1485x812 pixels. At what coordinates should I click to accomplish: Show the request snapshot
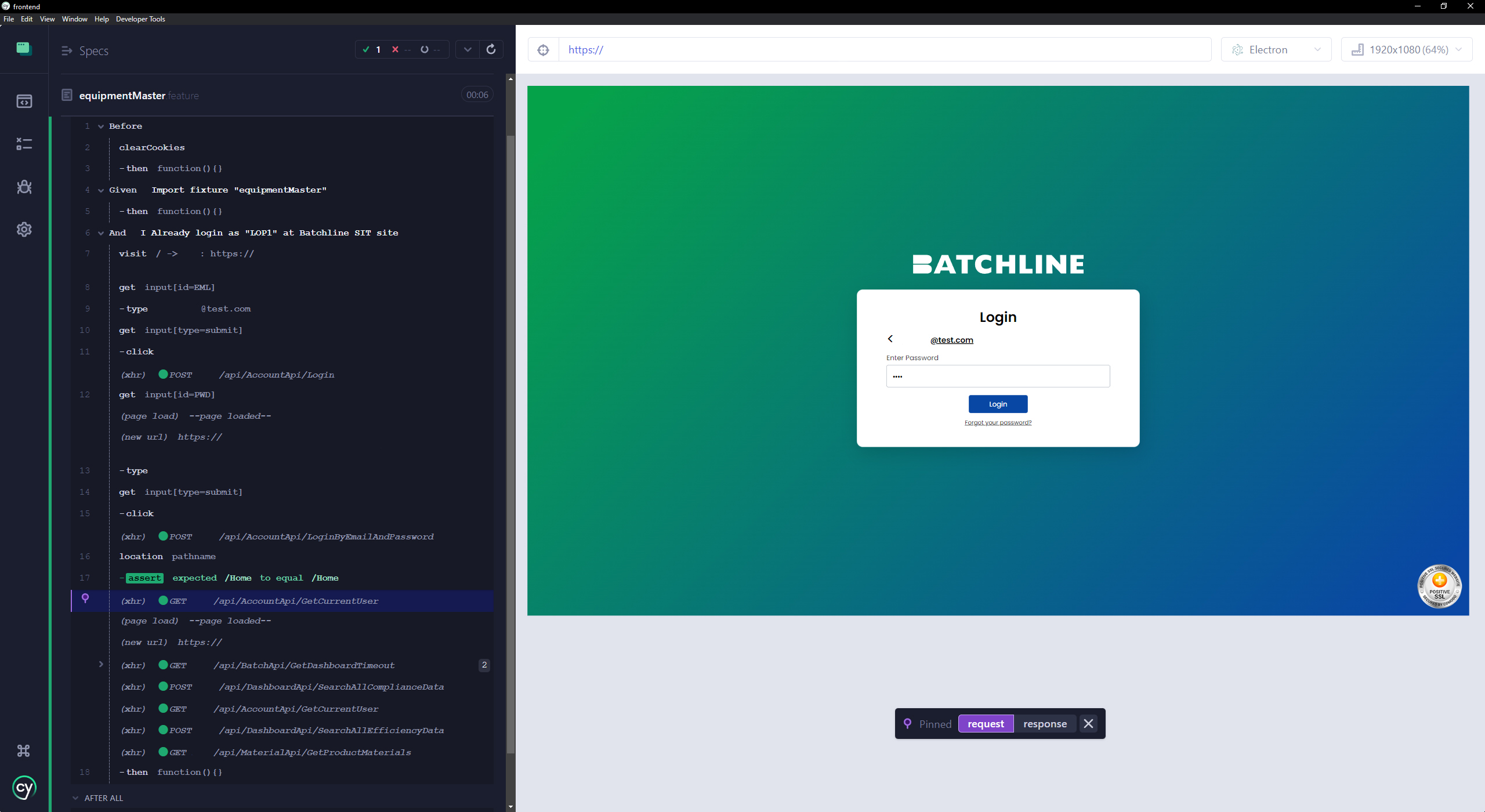pos(986,724)
